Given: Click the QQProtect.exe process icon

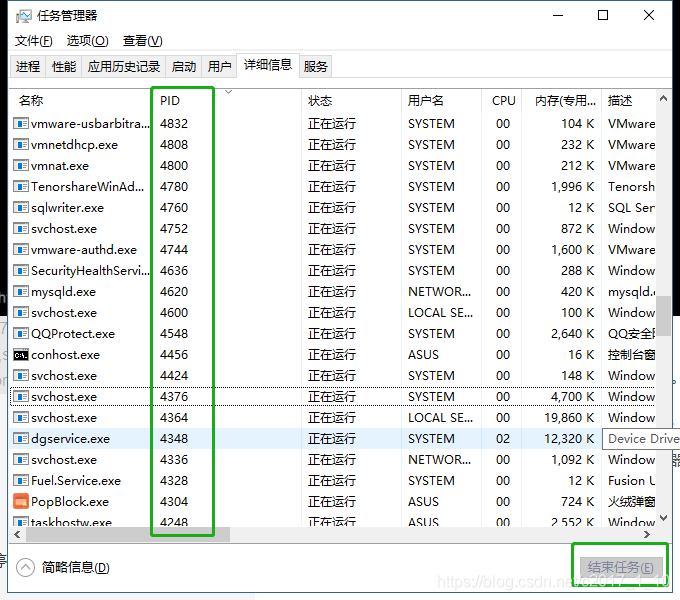Looking at the screenshot, I should 21,333.
